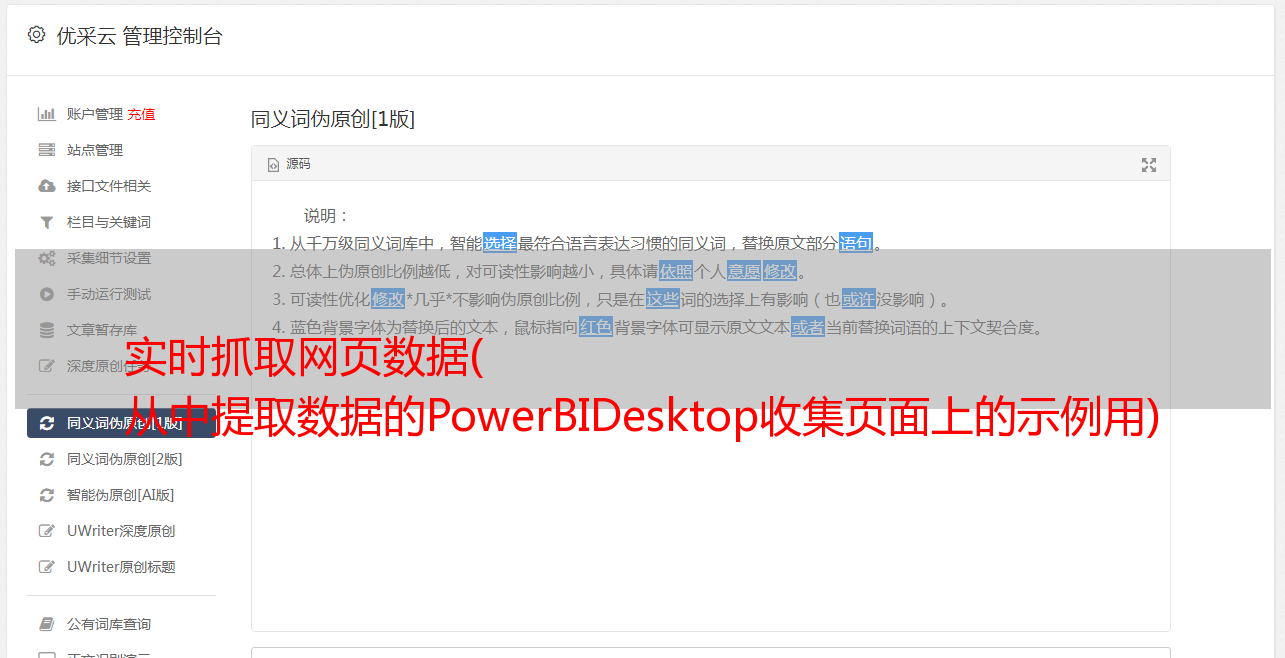This screenshot has width=1285, height=658.
Task: Click the 优采云 管理控制台 header title
Action: click(x=139, y=36)
